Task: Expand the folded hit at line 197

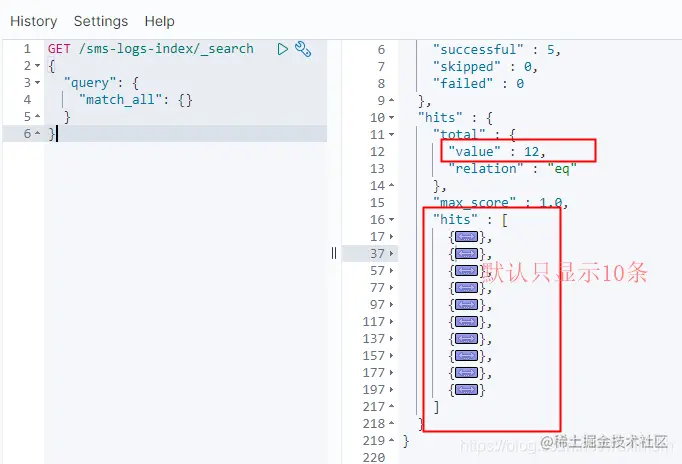Action: [x=391, y=389]
